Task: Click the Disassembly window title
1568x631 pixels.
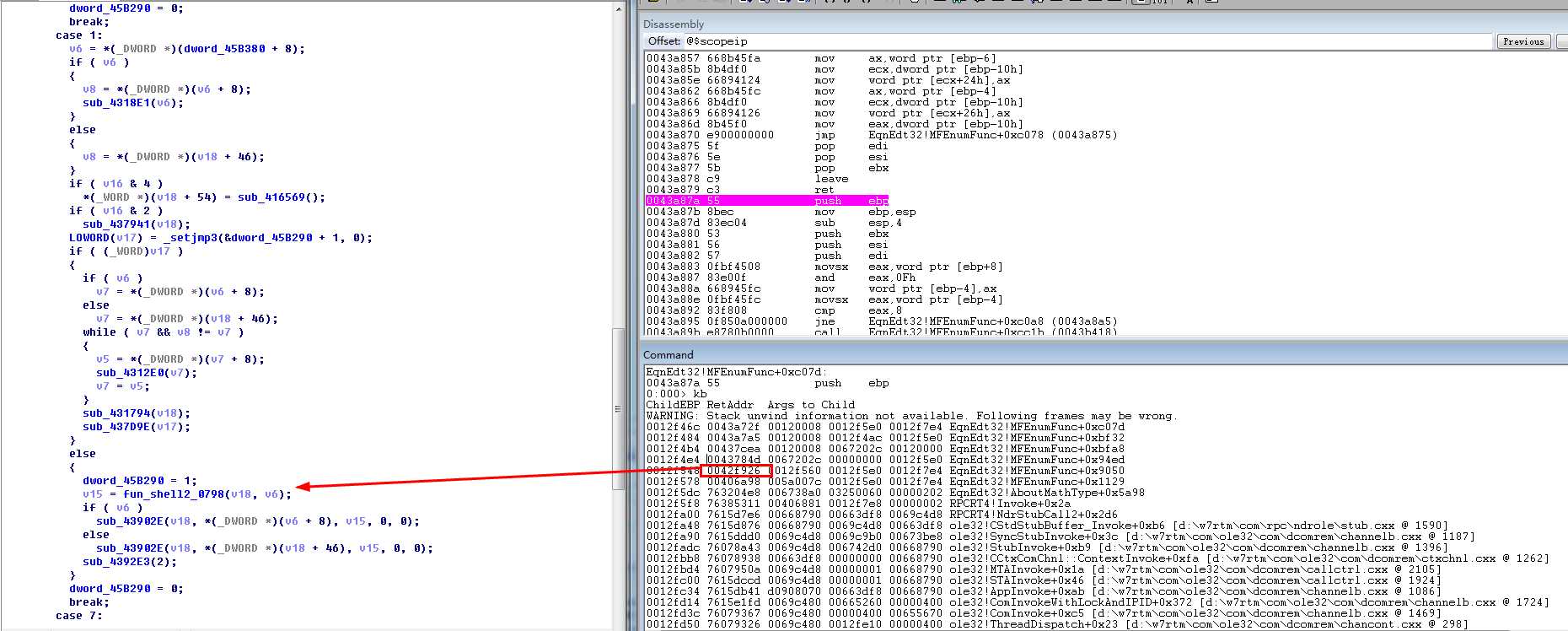Action: click(x=674, y=24)
